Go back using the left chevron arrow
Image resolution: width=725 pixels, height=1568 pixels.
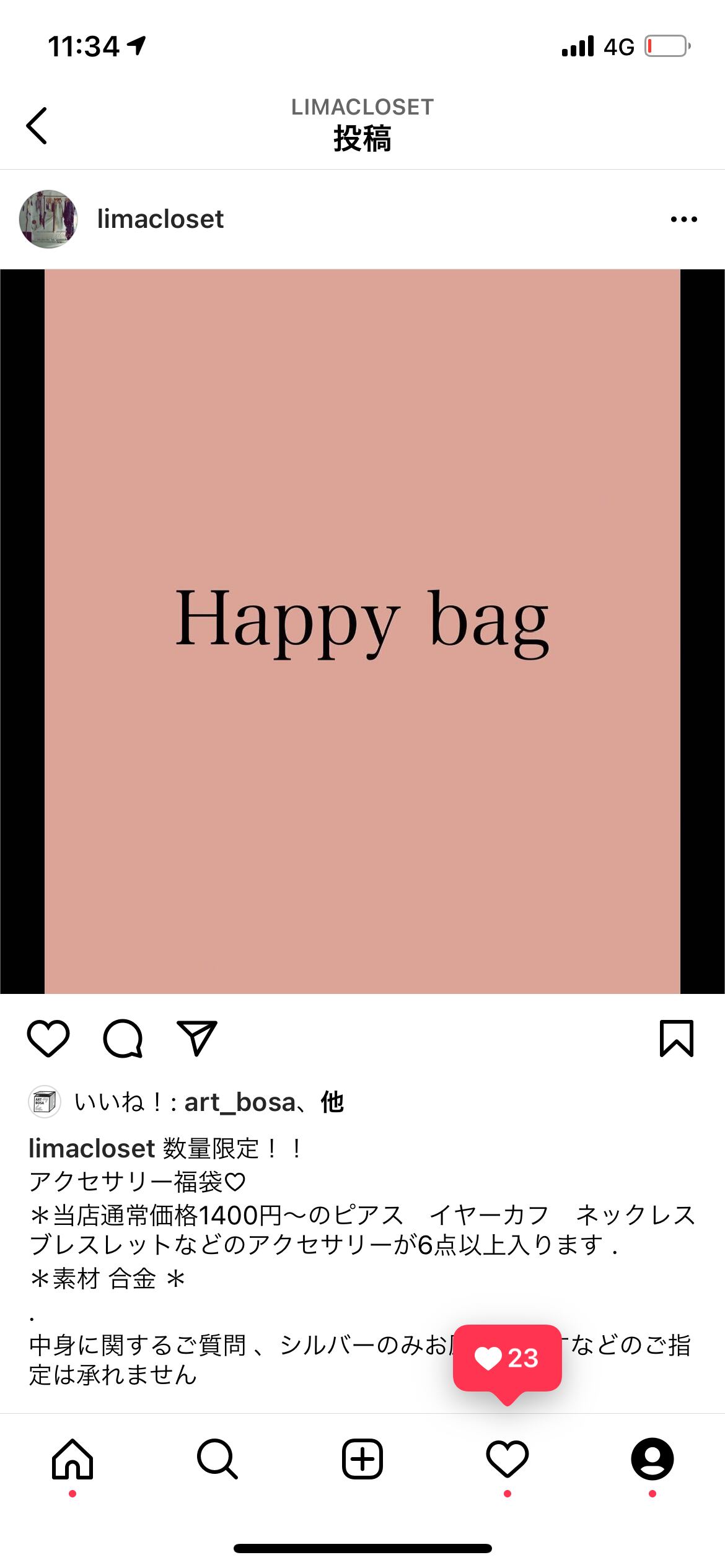[x=37, y=126]
